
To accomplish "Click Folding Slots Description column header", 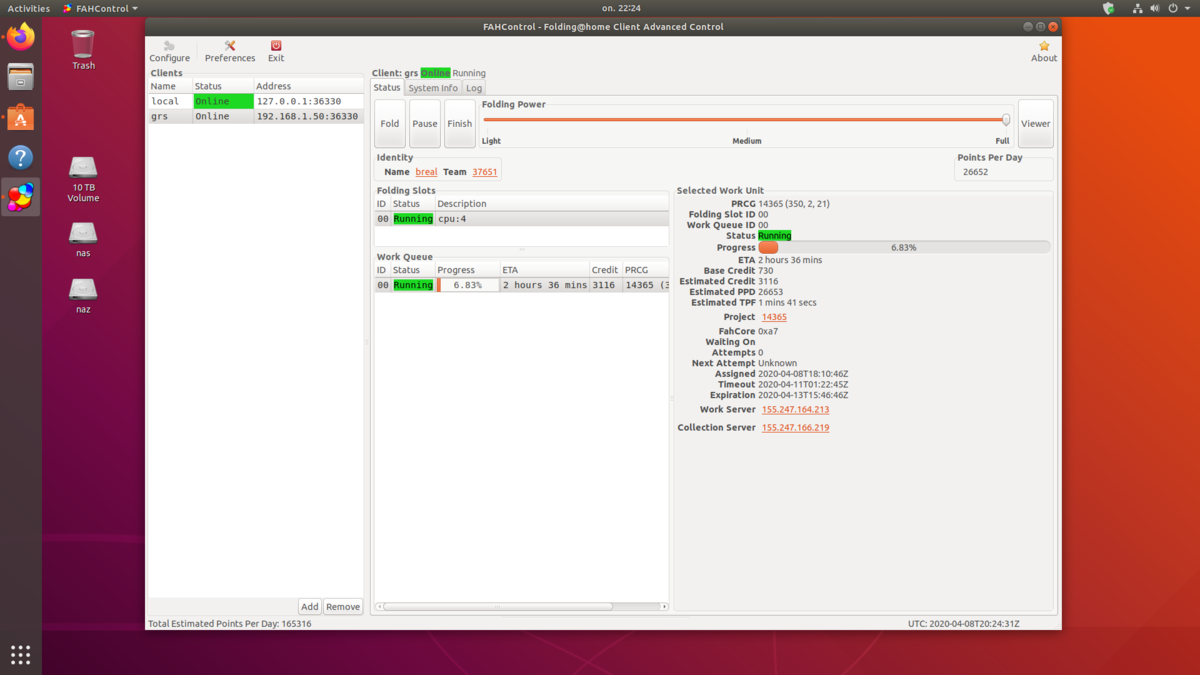I will 552,203.
